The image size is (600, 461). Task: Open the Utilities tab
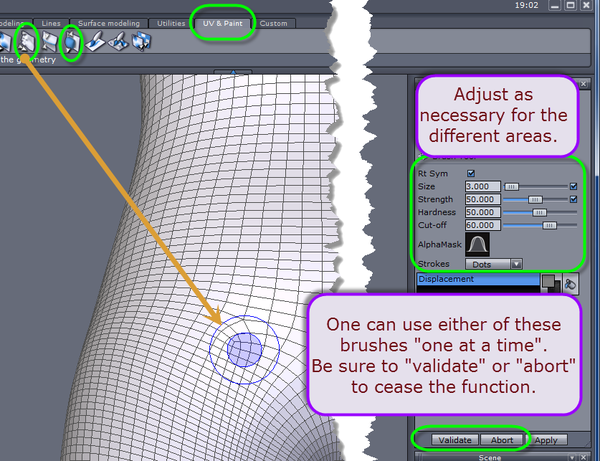[171, 23]
